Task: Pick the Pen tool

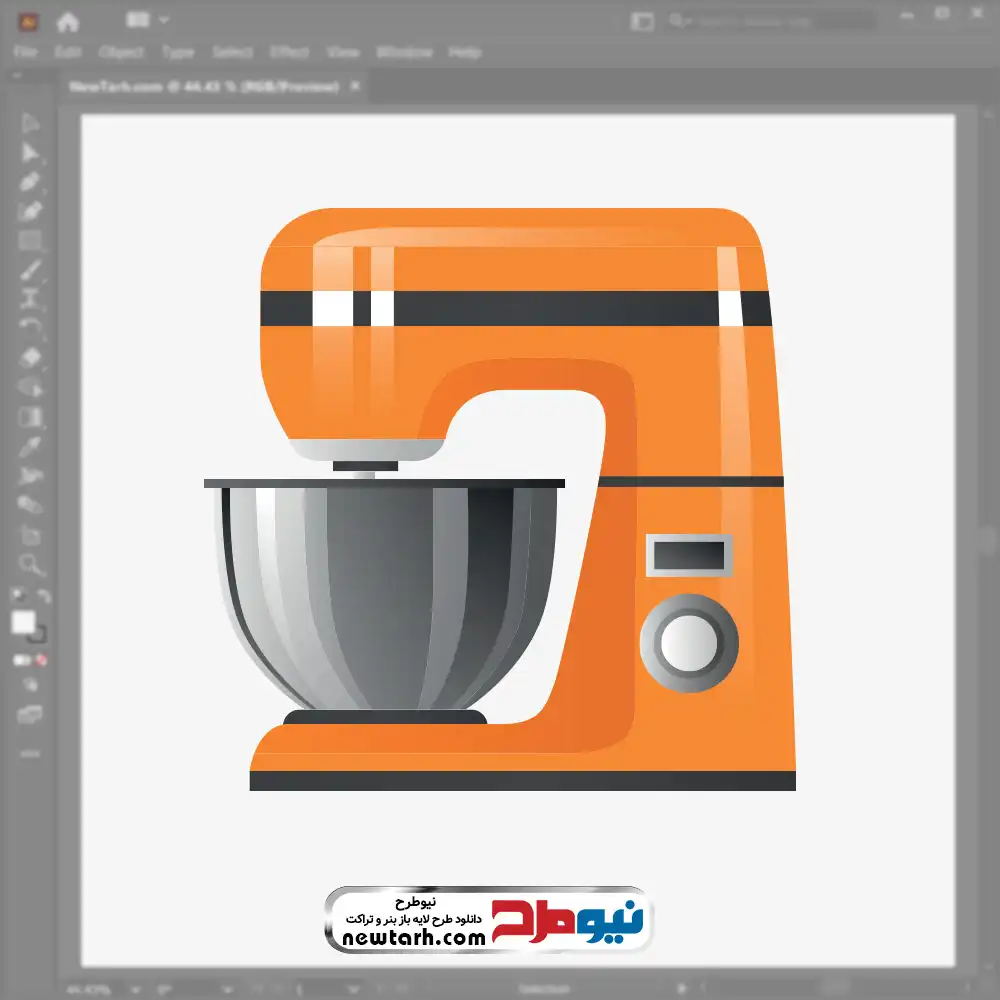Action: click(30, 182)
